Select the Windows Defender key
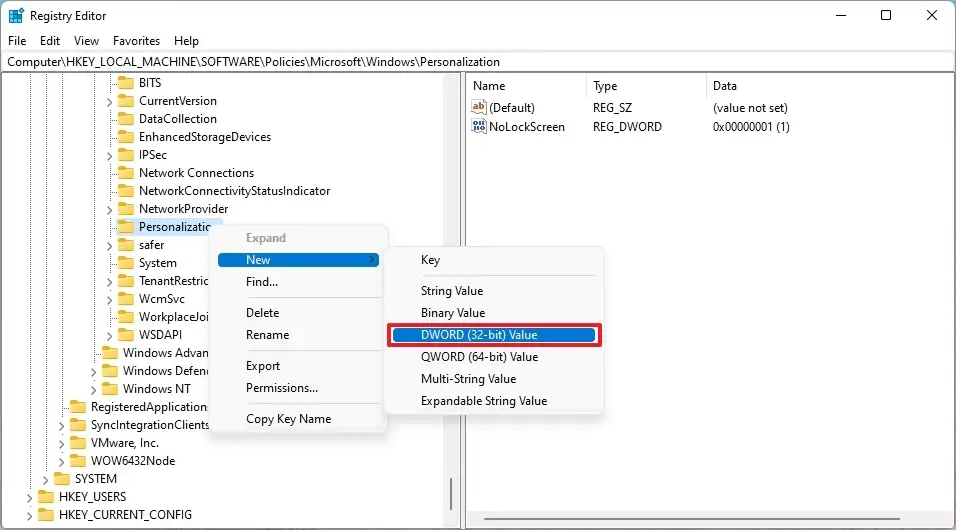The image size is (956, 530). click(x=165, y=371)
